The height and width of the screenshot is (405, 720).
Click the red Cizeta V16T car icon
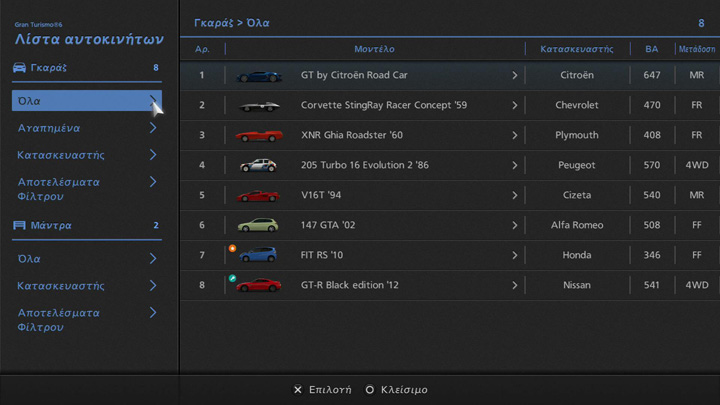coord(258,196)
